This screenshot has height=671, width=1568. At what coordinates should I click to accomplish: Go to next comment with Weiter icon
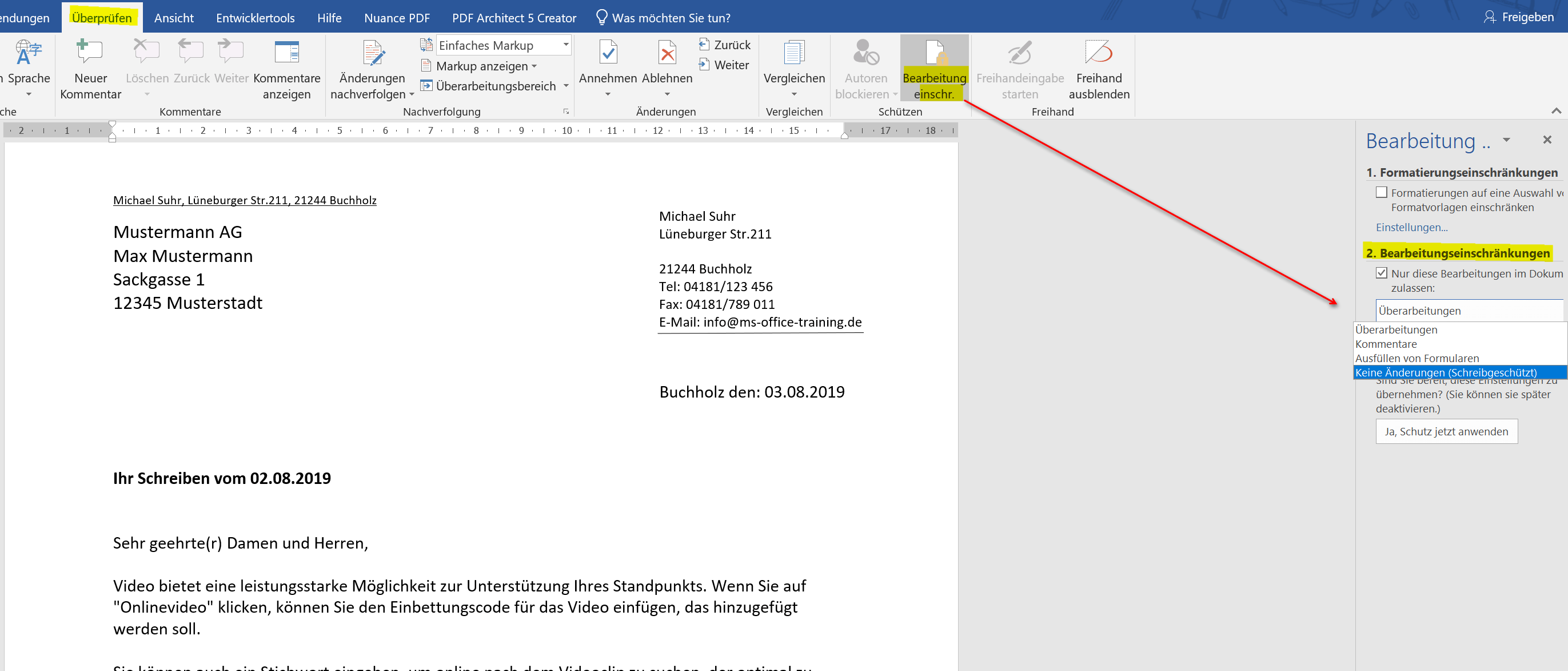(x=231, y=51)
